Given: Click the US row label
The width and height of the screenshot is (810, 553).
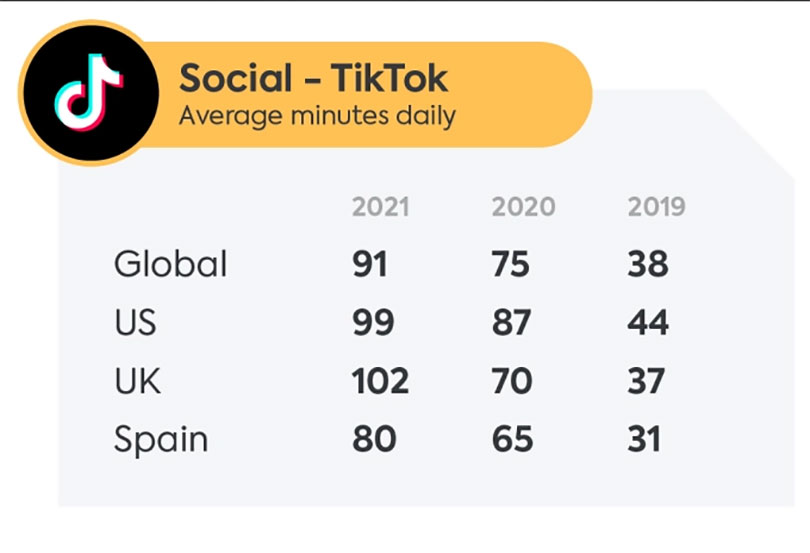Looking at the screenshot, I should pos(135,323).
